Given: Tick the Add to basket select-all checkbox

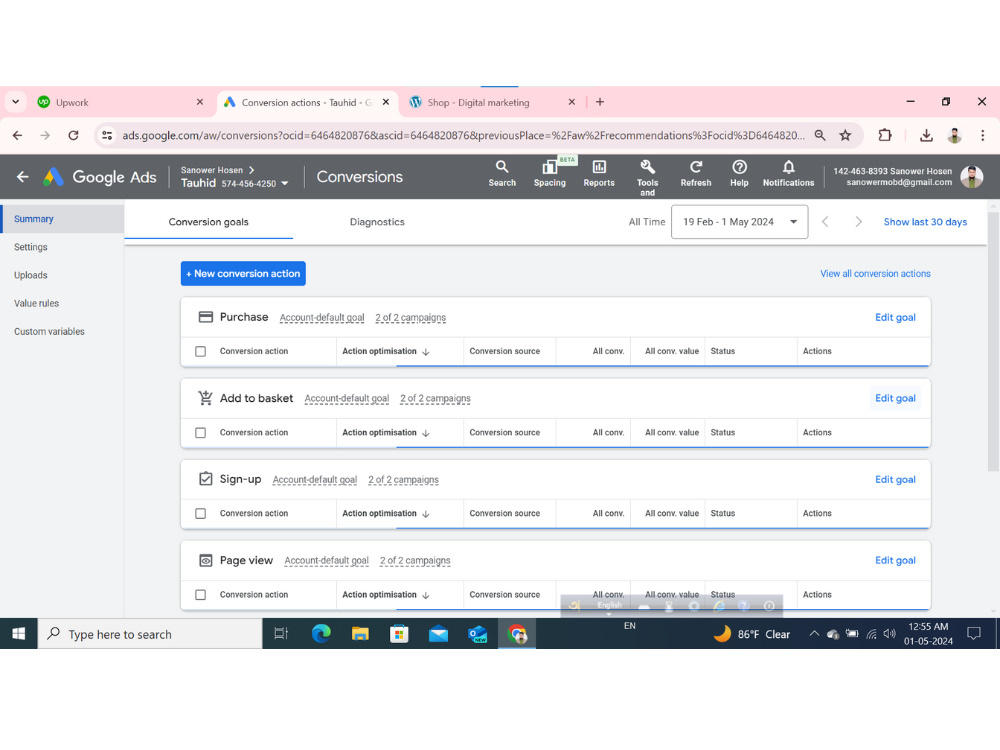Looking at the screenshot, I should point(201,433).
